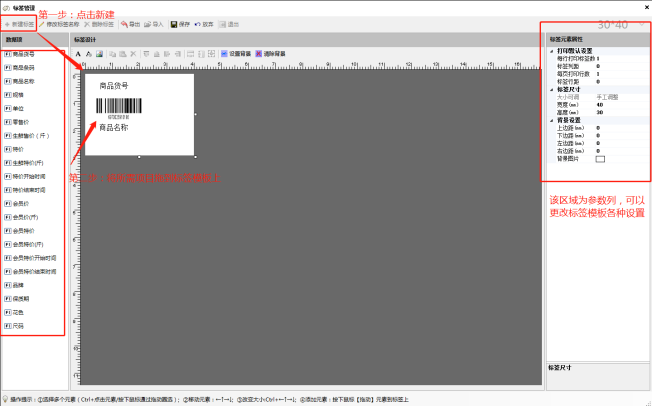
Task: Select 商品名称 in the data source list
Action: (20, 82)
